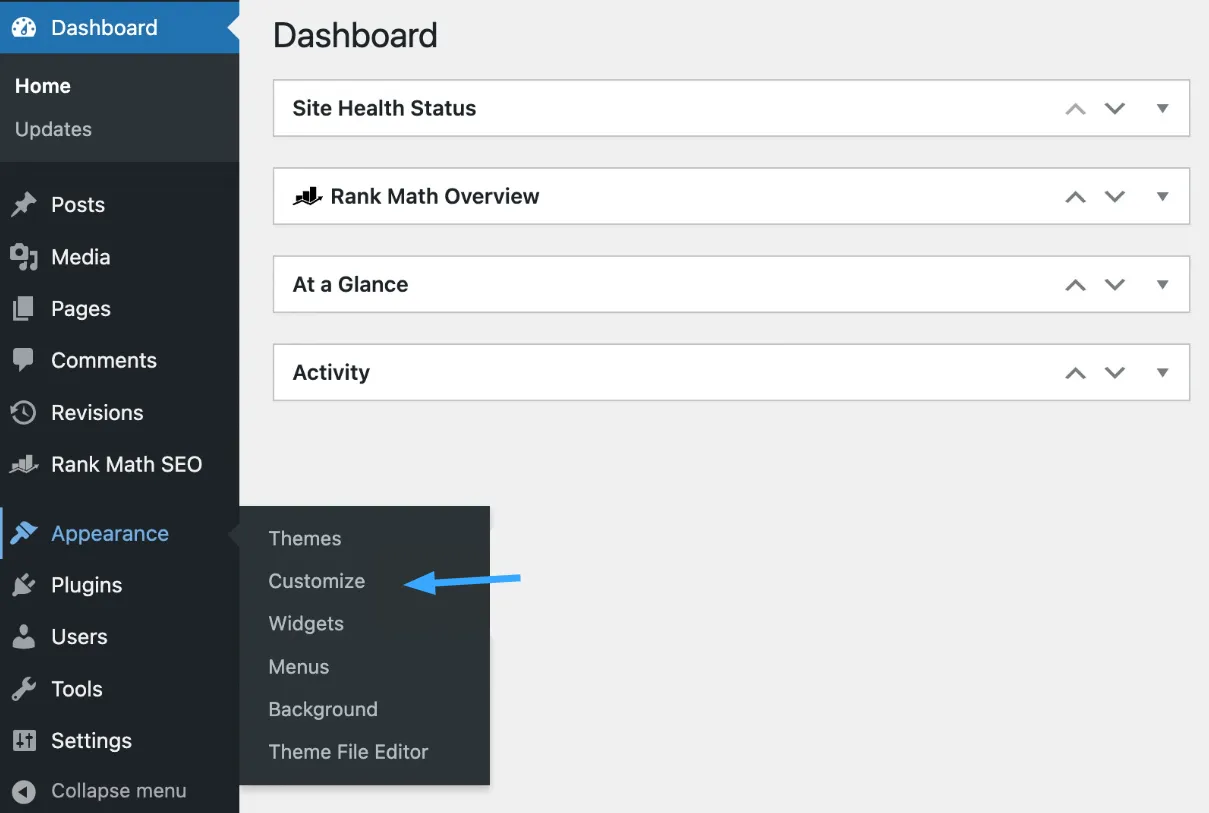Open the Pages menu label
The image size is (1209, 813).
[81, 309]
